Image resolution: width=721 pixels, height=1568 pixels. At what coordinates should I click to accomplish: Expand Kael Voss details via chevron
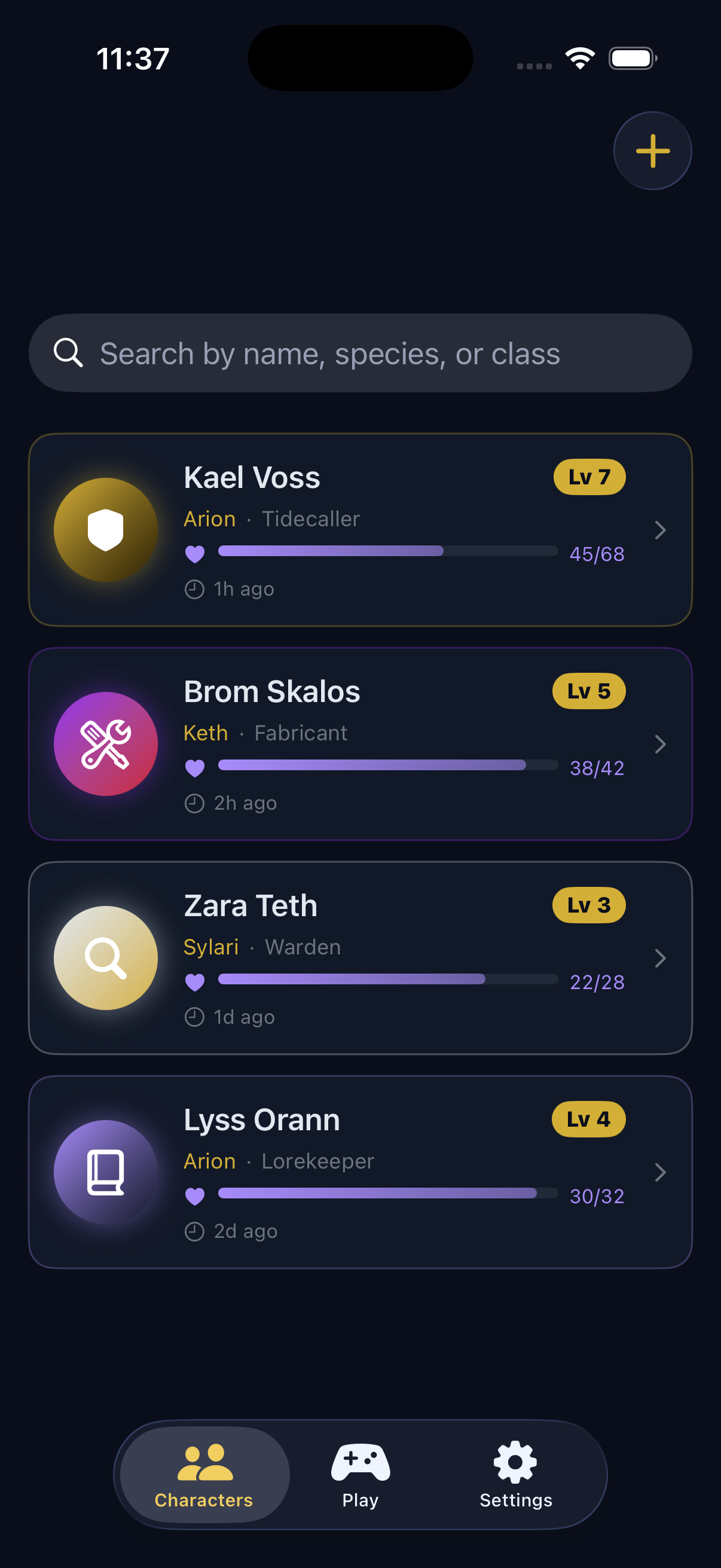660,530
